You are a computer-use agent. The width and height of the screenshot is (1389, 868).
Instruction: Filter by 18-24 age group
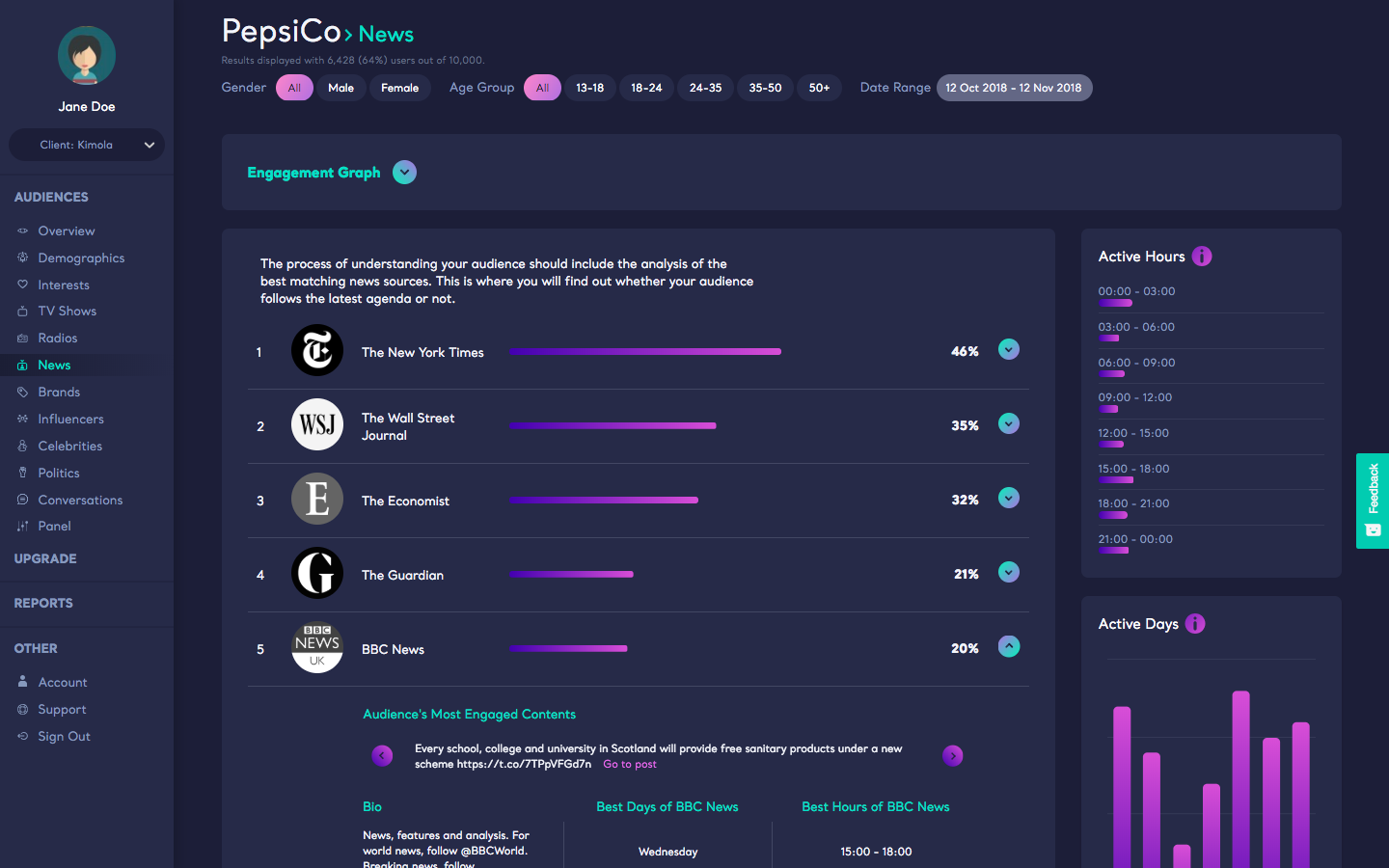[646, 88]
